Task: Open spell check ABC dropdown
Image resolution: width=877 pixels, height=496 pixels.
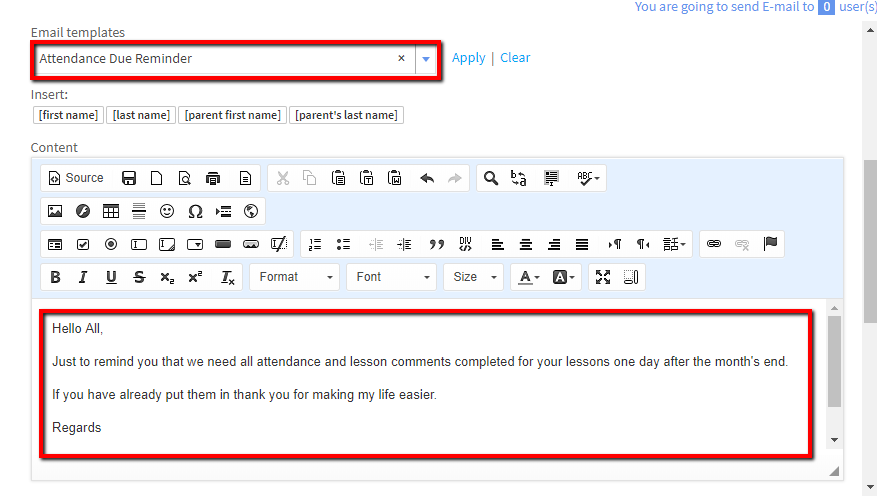Action: [x=588, y=178]
